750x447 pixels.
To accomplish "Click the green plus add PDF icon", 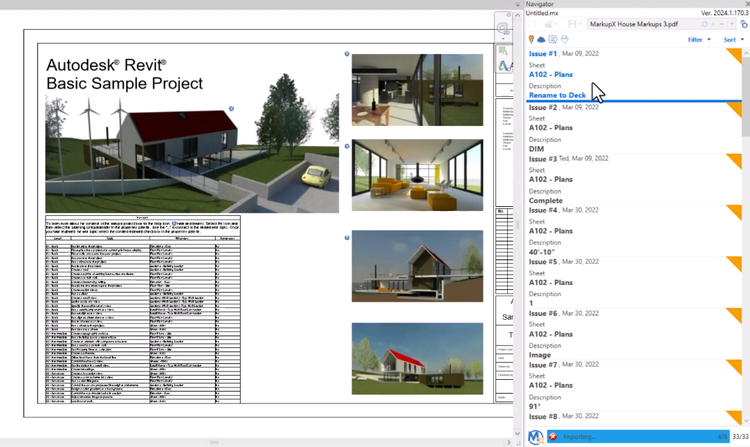I will (x=714, y=24).
